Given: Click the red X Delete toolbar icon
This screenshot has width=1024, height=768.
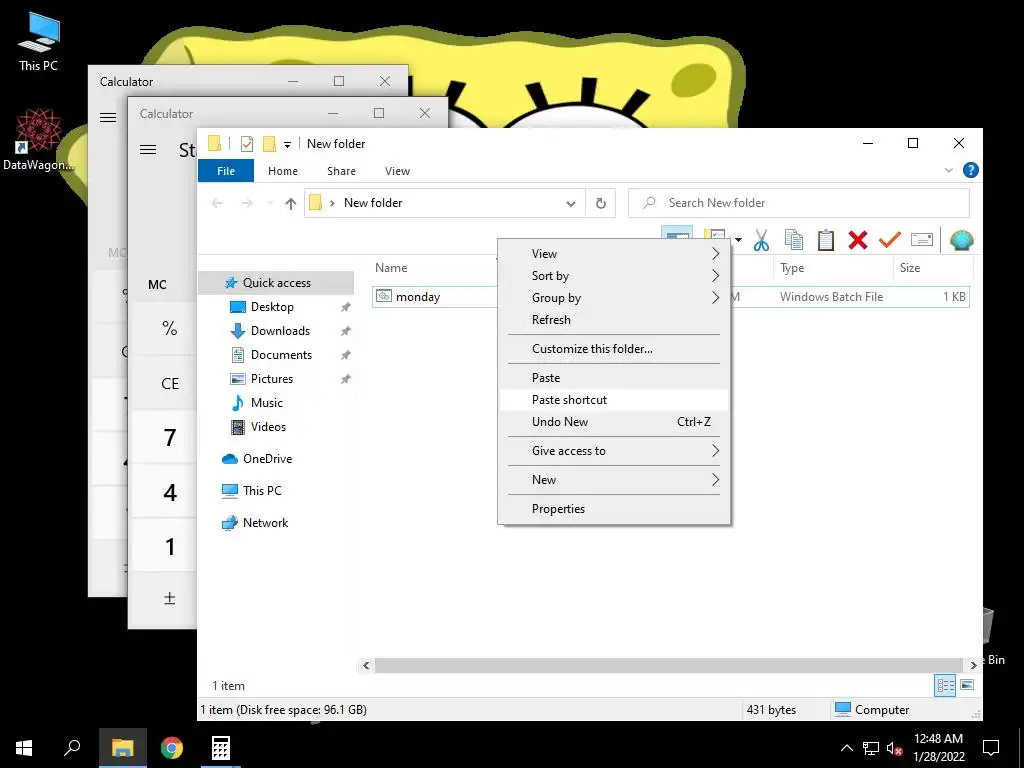Looking at the screenshot, I should (857, 240).
